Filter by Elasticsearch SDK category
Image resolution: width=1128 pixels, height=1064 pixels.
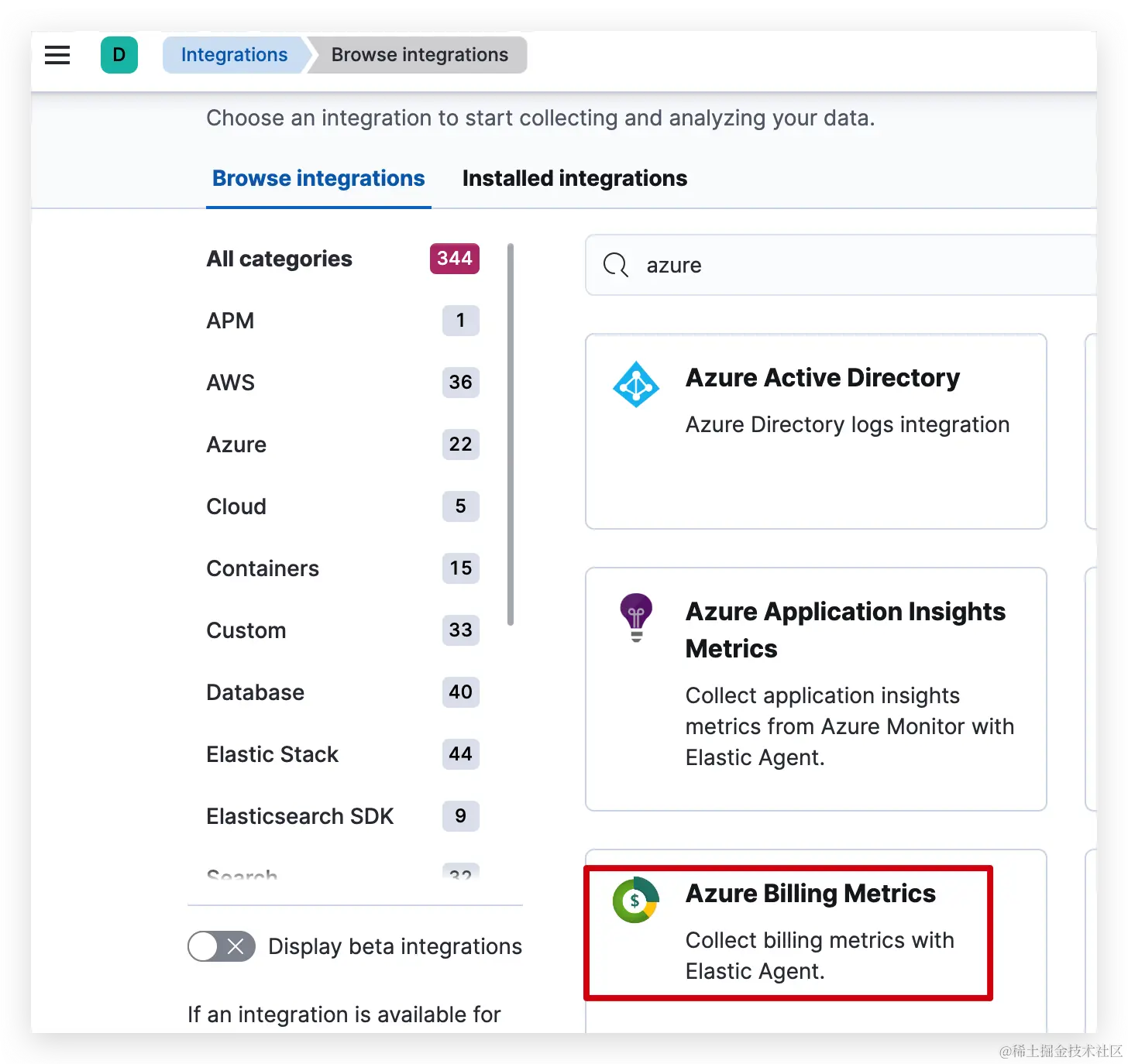[342, 816]
